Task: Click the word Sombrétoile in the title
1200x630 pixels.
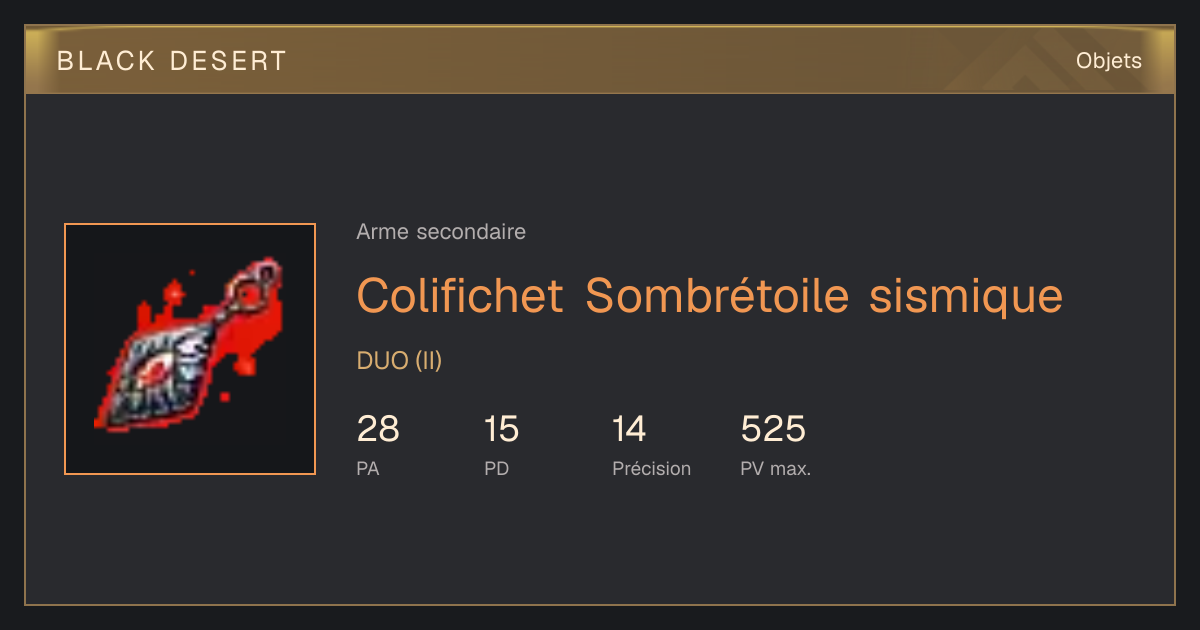Action: (x=716, y=296)
